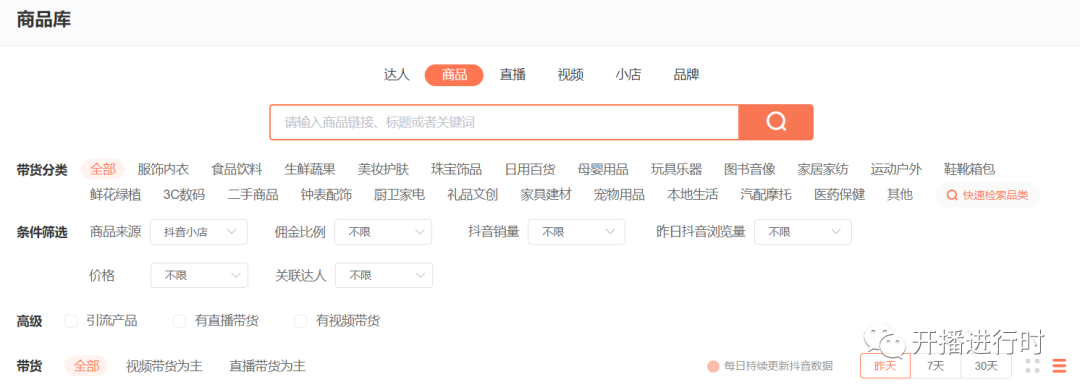1080x390 pixels.
Task: Select the 礼品文创 category
Action: [472, 195]
